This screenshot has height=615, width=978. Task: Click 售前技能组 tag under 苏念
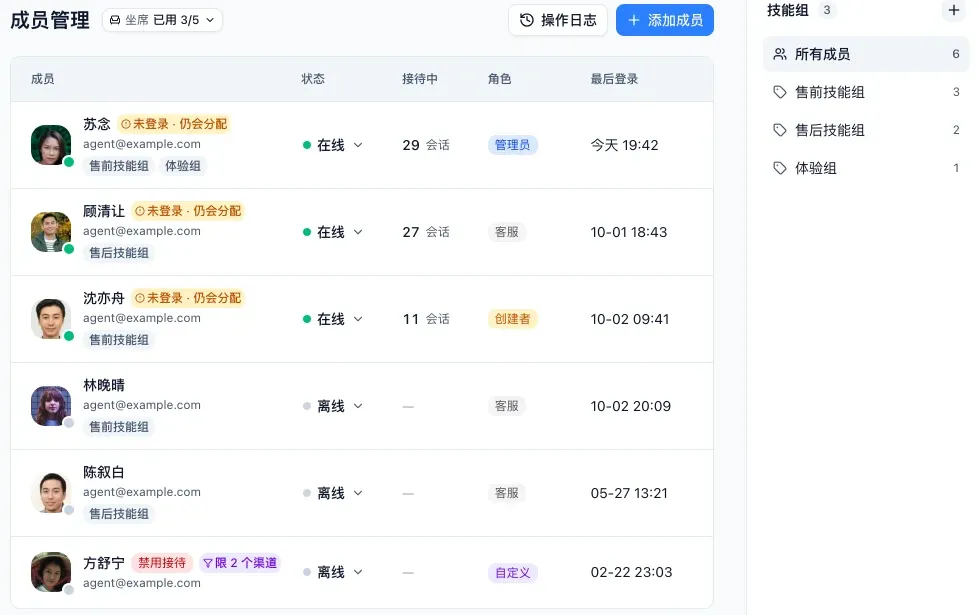[x=119, y=166]
